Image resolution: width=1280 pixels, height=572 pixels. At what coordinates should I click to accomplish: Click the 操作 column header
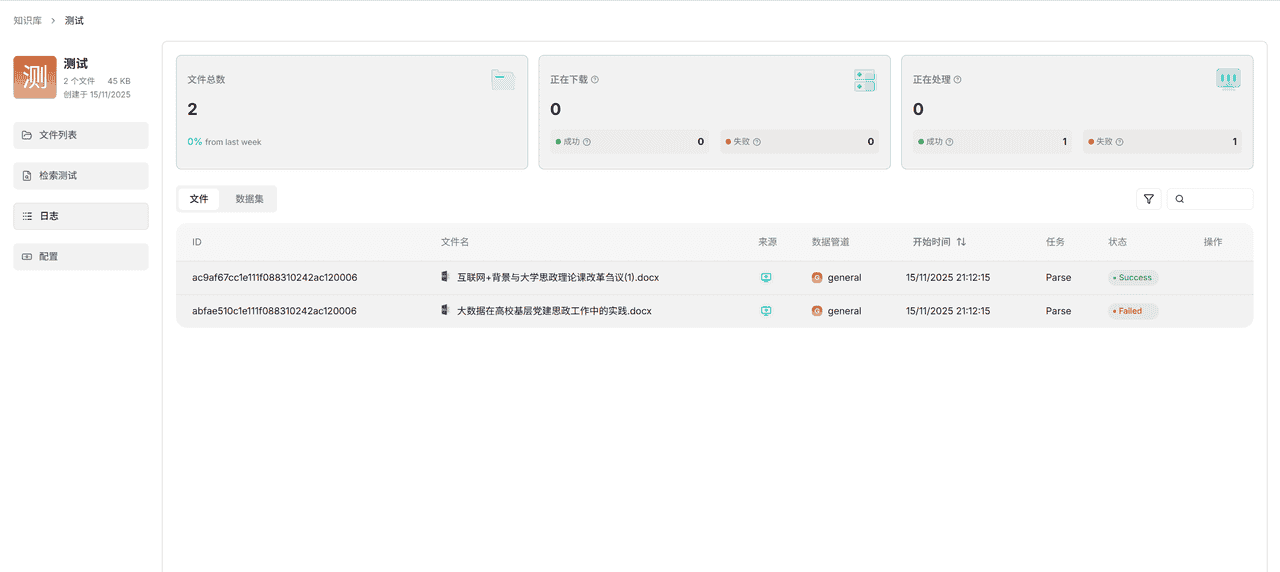(x=1213, y=242)
